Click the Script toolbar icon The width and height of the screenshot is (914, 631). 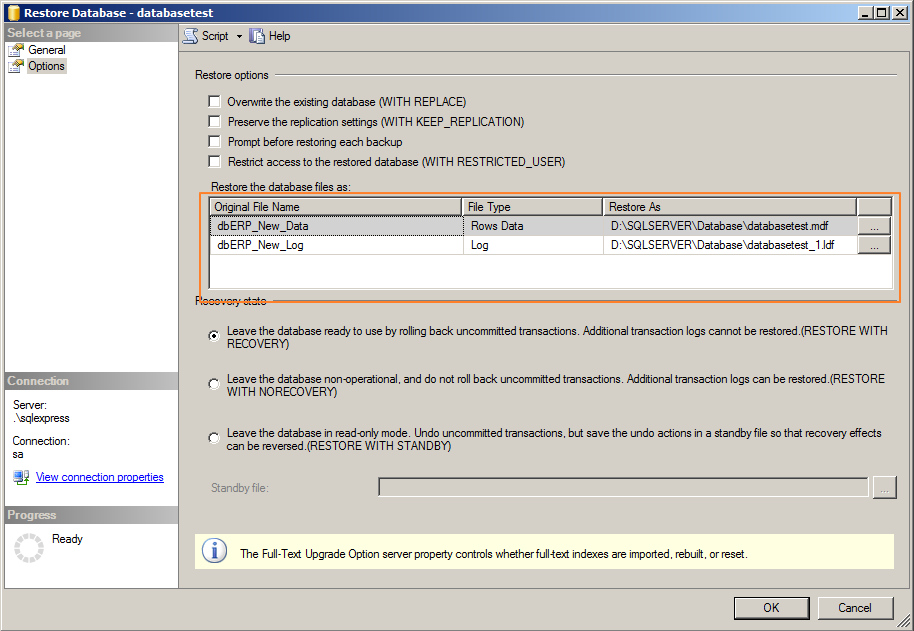pos(191,36)
